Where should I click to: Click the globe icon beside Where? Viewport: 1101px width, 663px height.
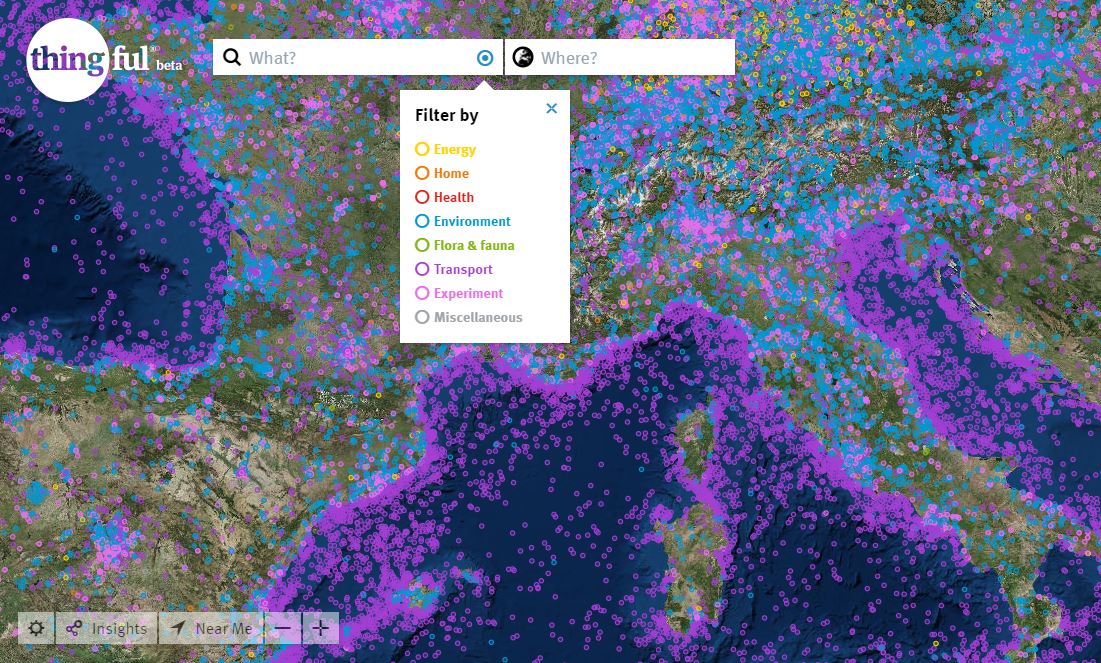tap(522, 58)
